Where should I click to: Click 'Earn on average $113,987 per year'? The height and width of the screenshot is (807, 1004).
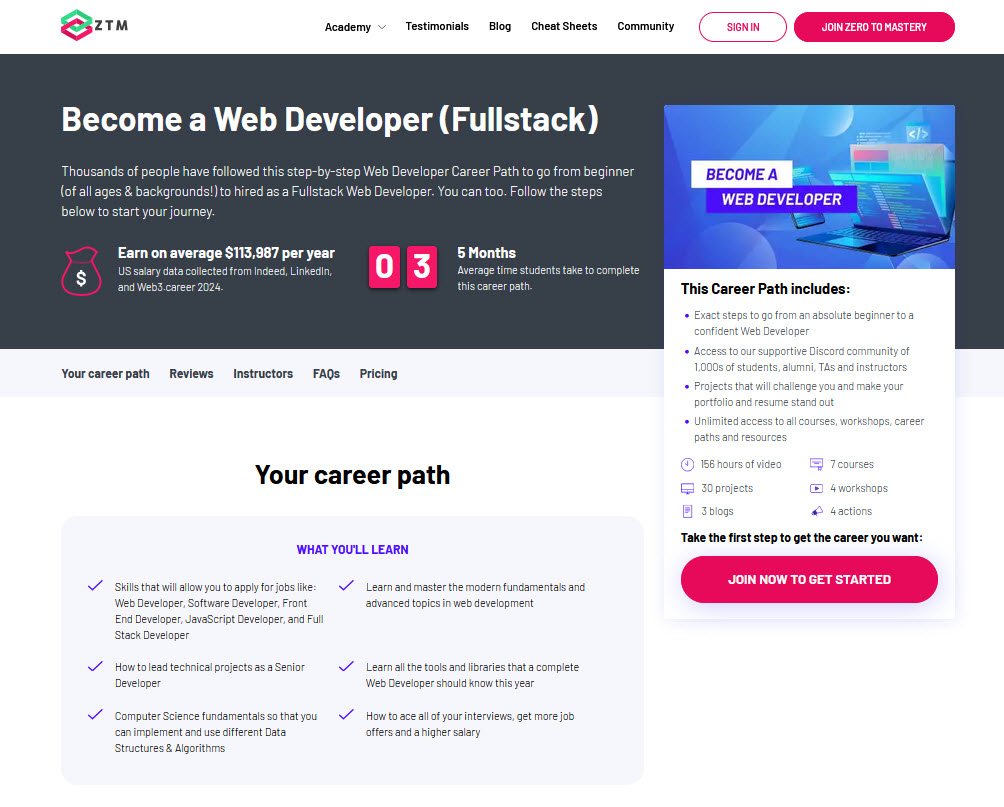click(x=226, y=253)
